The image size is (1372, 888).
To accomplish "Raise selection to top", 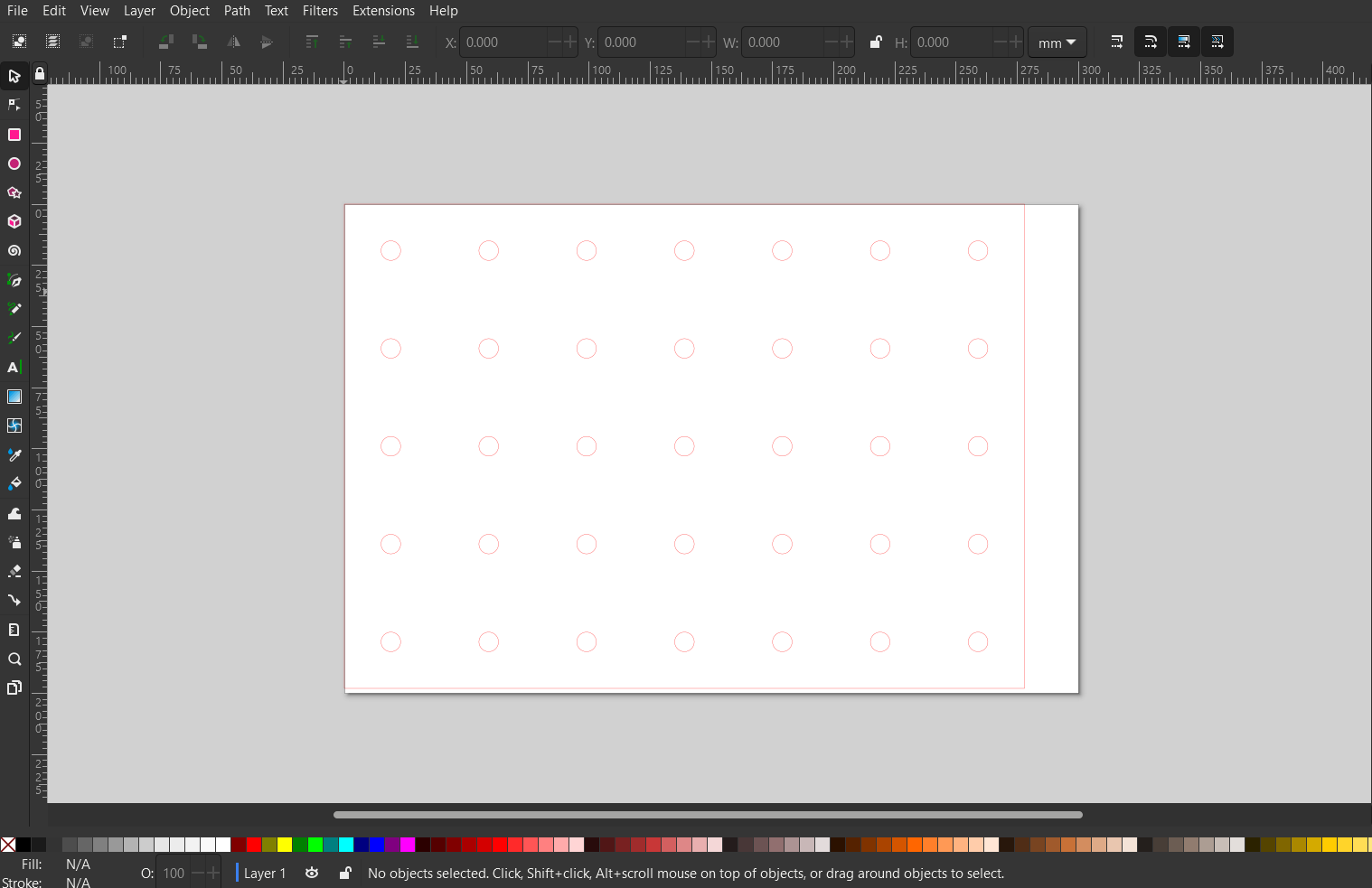I will (x=312, y=42).
